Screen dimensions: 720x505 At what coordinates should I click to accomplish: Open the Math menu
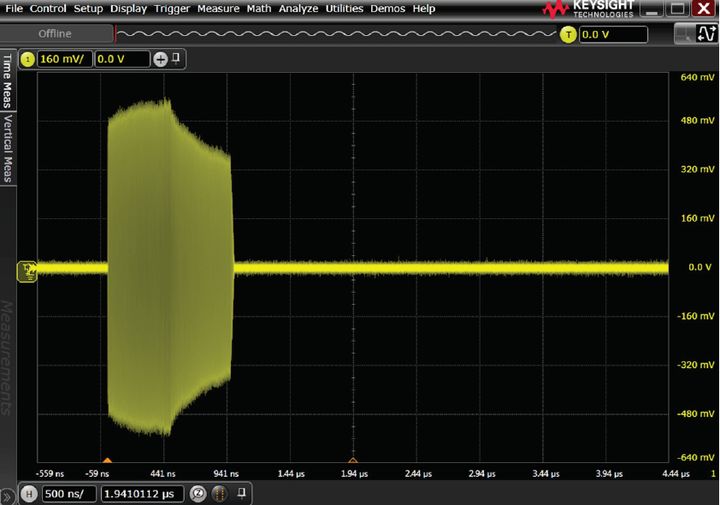coord(259,8)
